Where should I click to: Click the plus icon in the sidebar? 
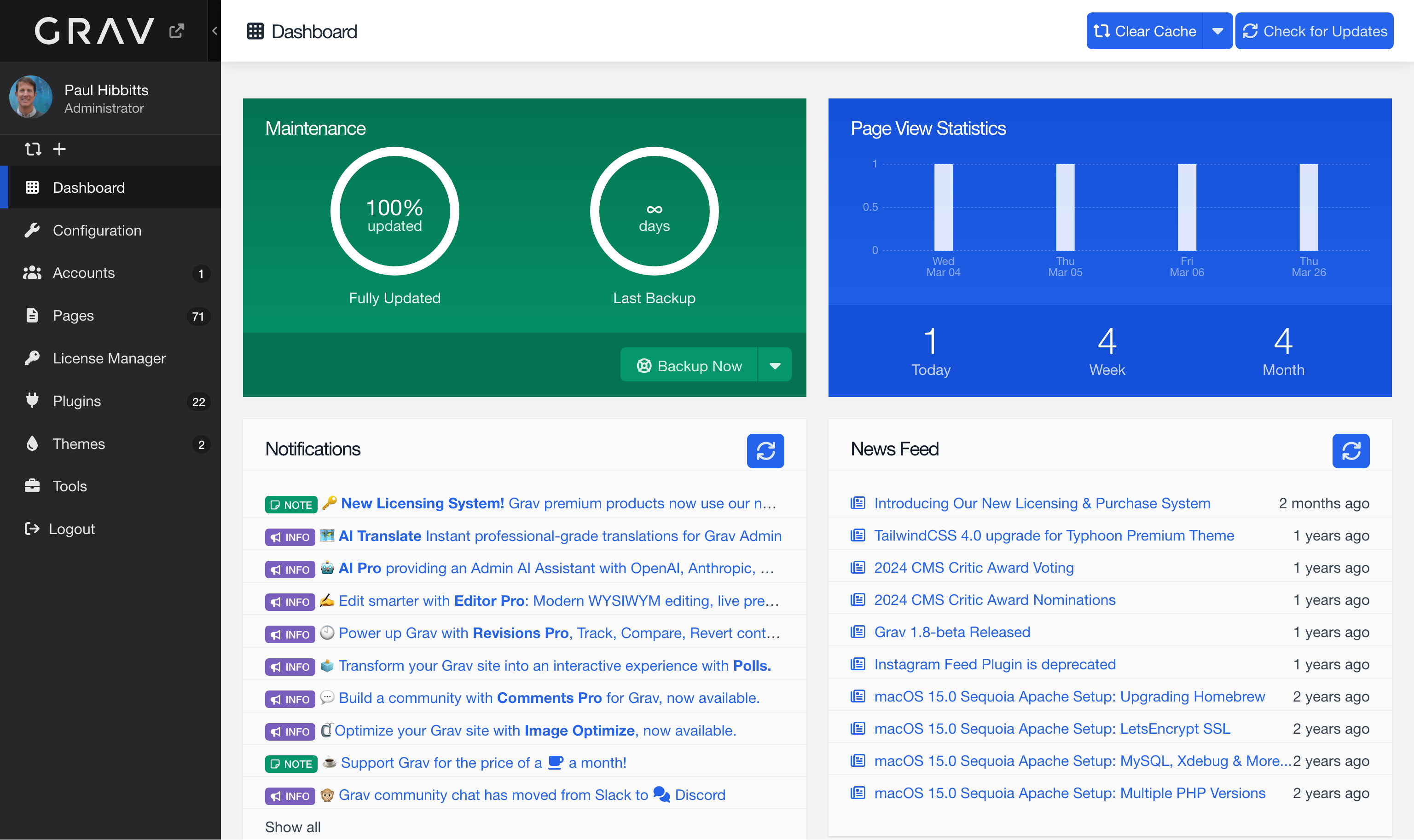pyautogui.click(x=59, y=149)
